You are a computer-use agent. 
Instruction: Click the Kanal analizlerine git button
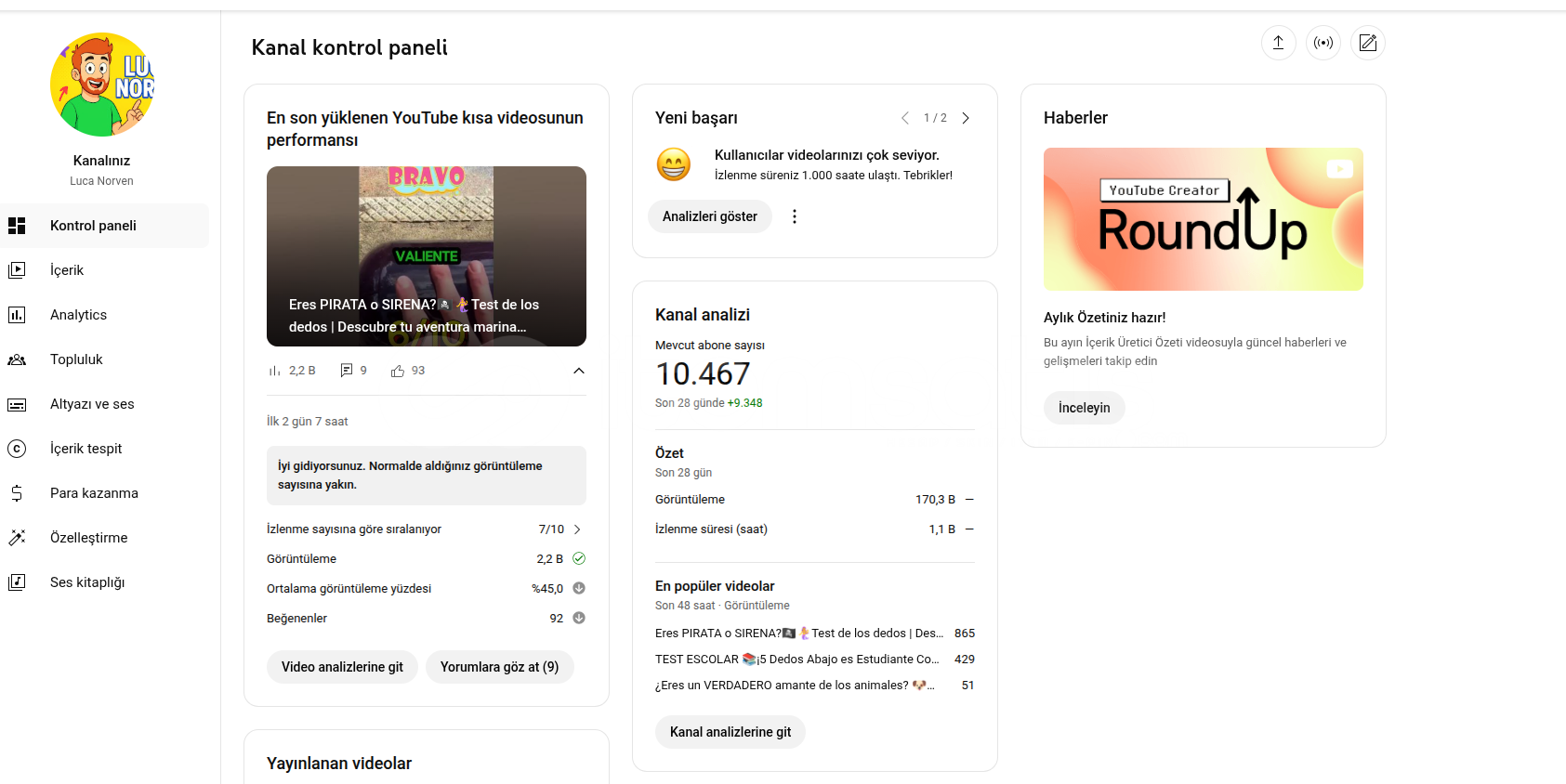point(730,732)
